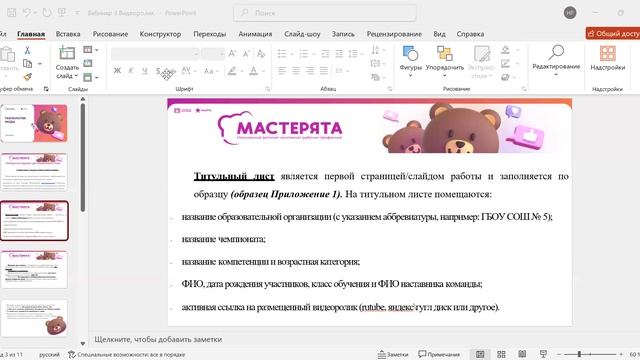Image resolution: width=640 pixels, height=360 pixels.
Task: Increase list indent icon
Action: click(339, 54)
